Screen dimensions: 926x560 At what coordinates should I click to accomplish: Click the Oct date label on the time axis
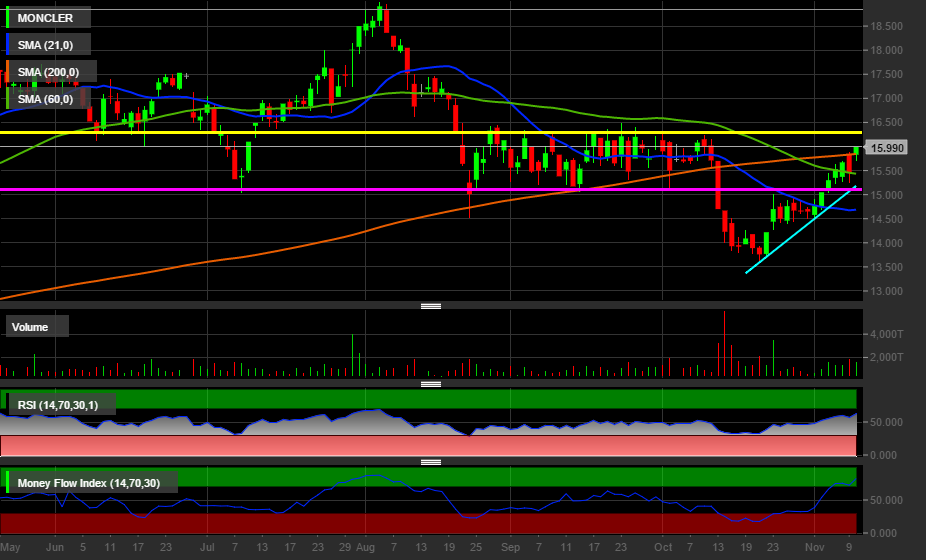[663, 547]
